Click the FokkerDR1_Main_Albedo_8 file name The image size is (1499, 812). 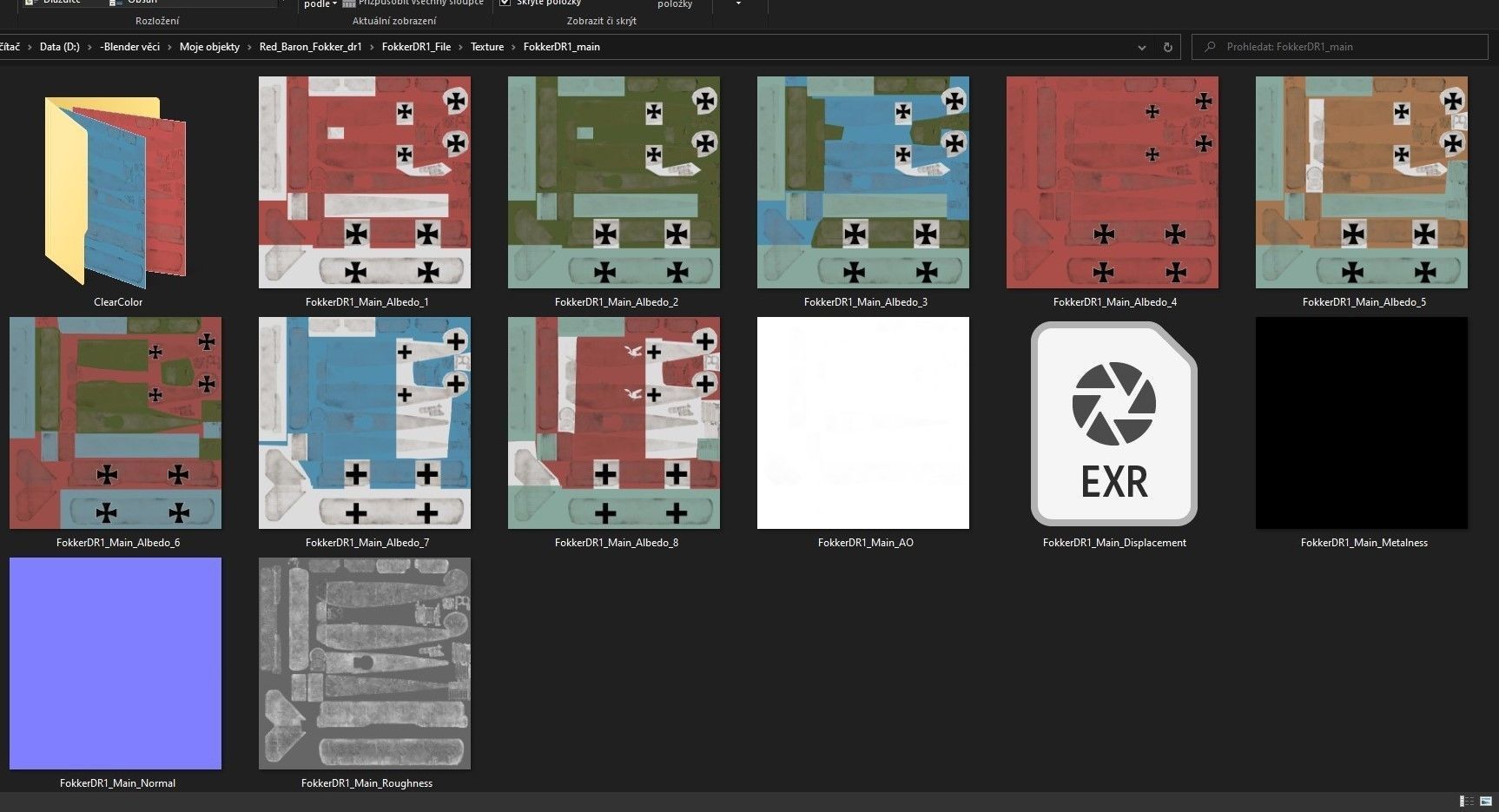pos(617,543)
